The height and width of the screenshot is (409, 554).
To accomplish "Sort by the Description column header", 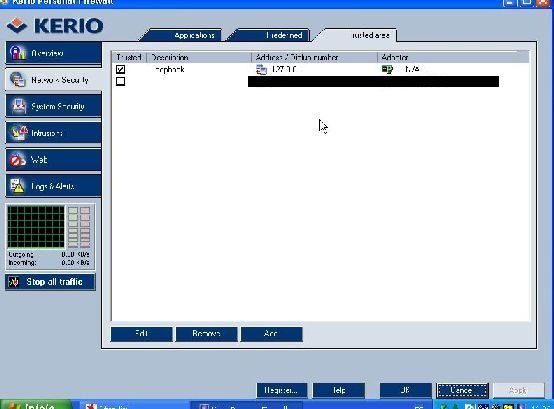I will [x=199, y=57].
